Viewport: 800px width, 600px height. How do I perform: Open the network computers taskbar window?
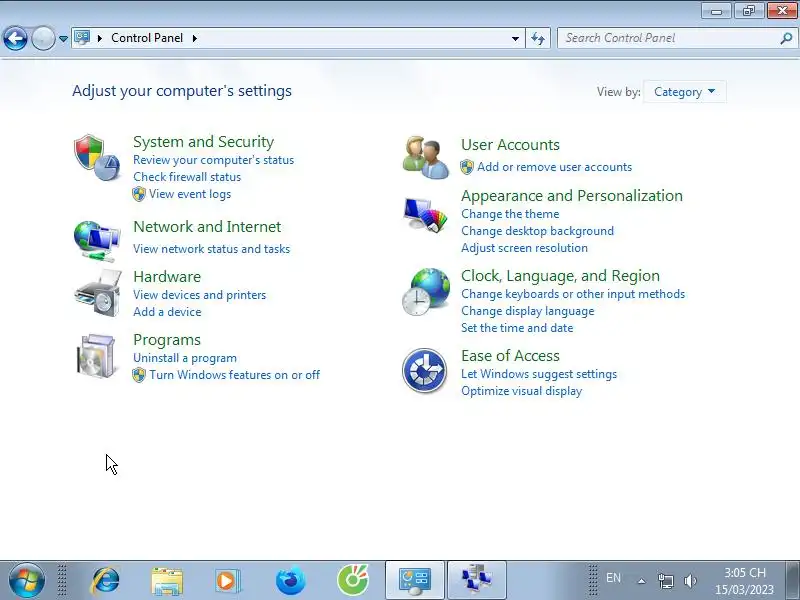click(477, 580)
